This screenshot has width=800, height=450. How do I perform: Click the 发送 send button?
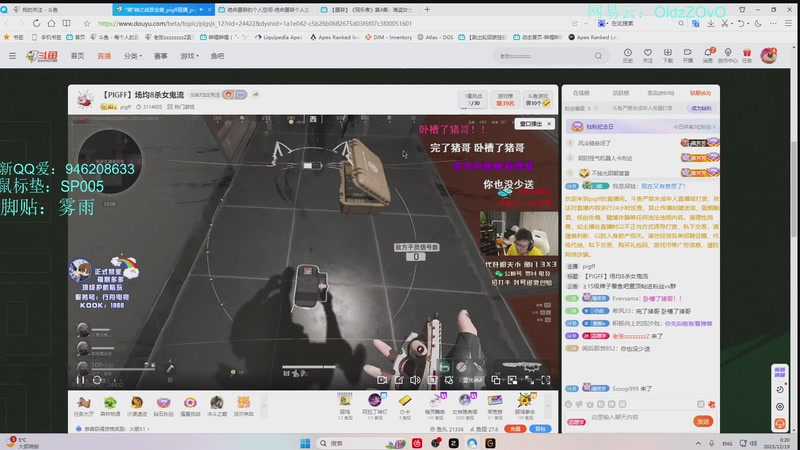(703, 421)
